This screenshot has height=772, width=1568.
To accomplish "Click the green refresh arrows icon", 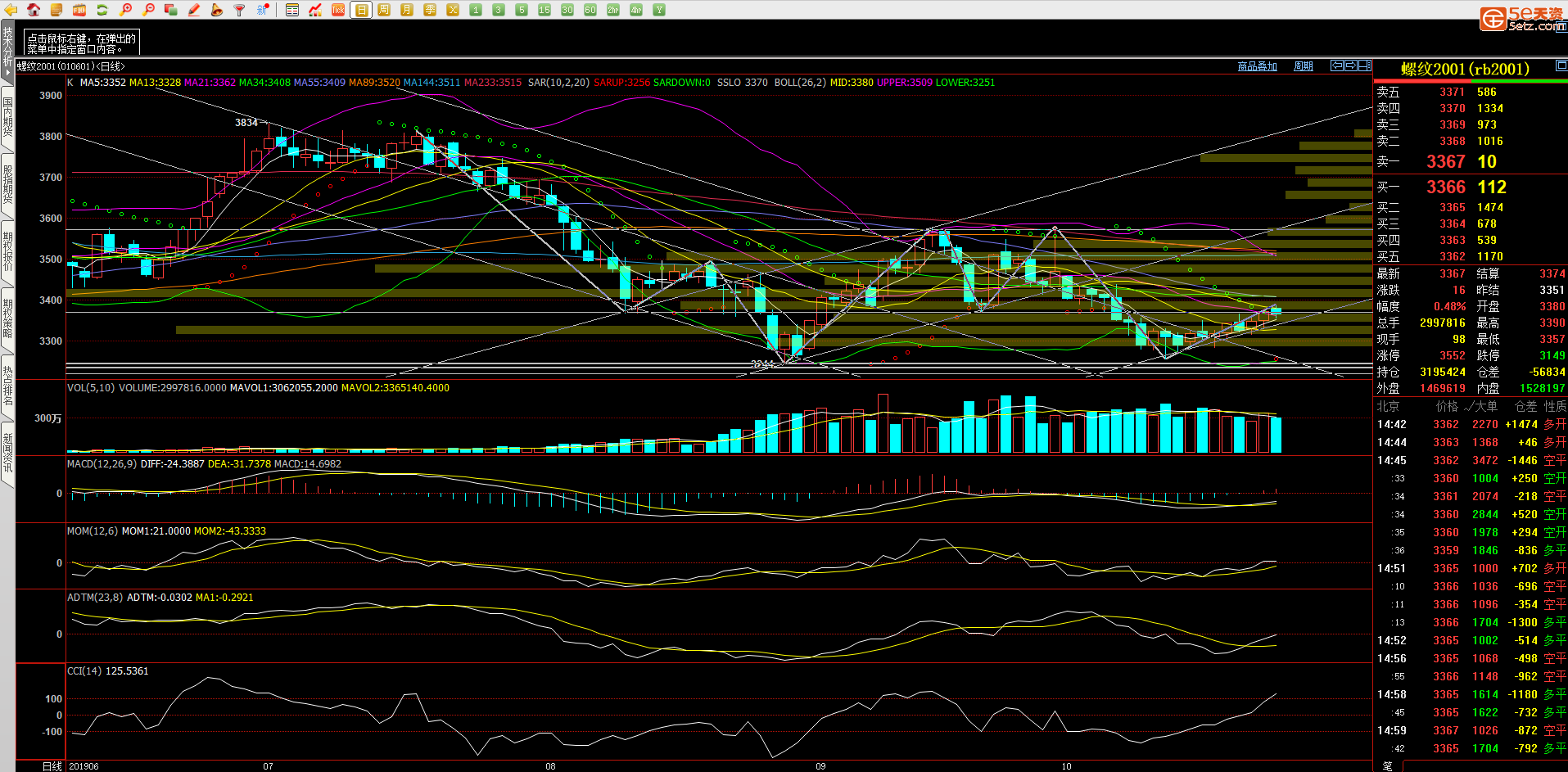I will [102, 10].
